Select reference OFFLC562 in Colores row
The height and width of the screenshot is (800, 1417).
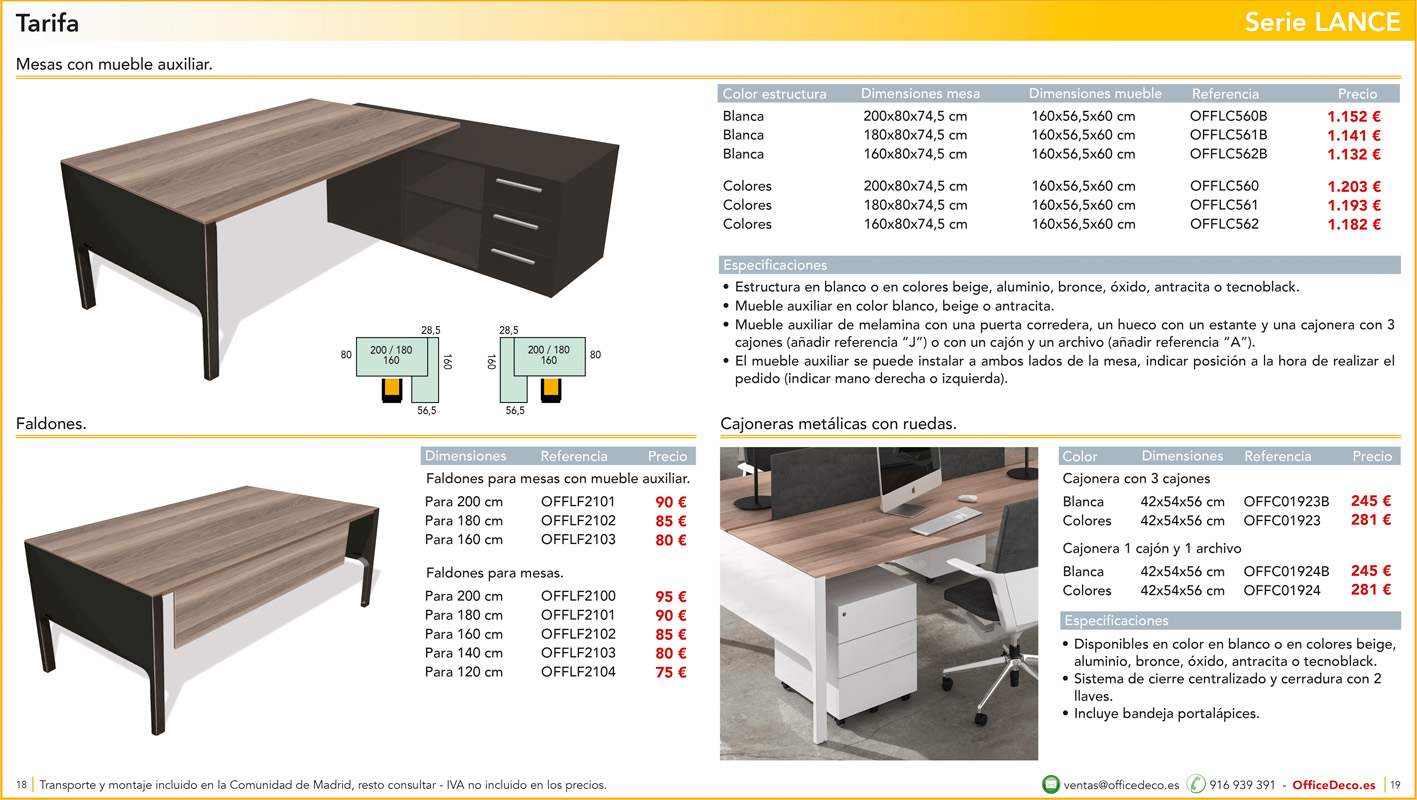[1224, 224]
